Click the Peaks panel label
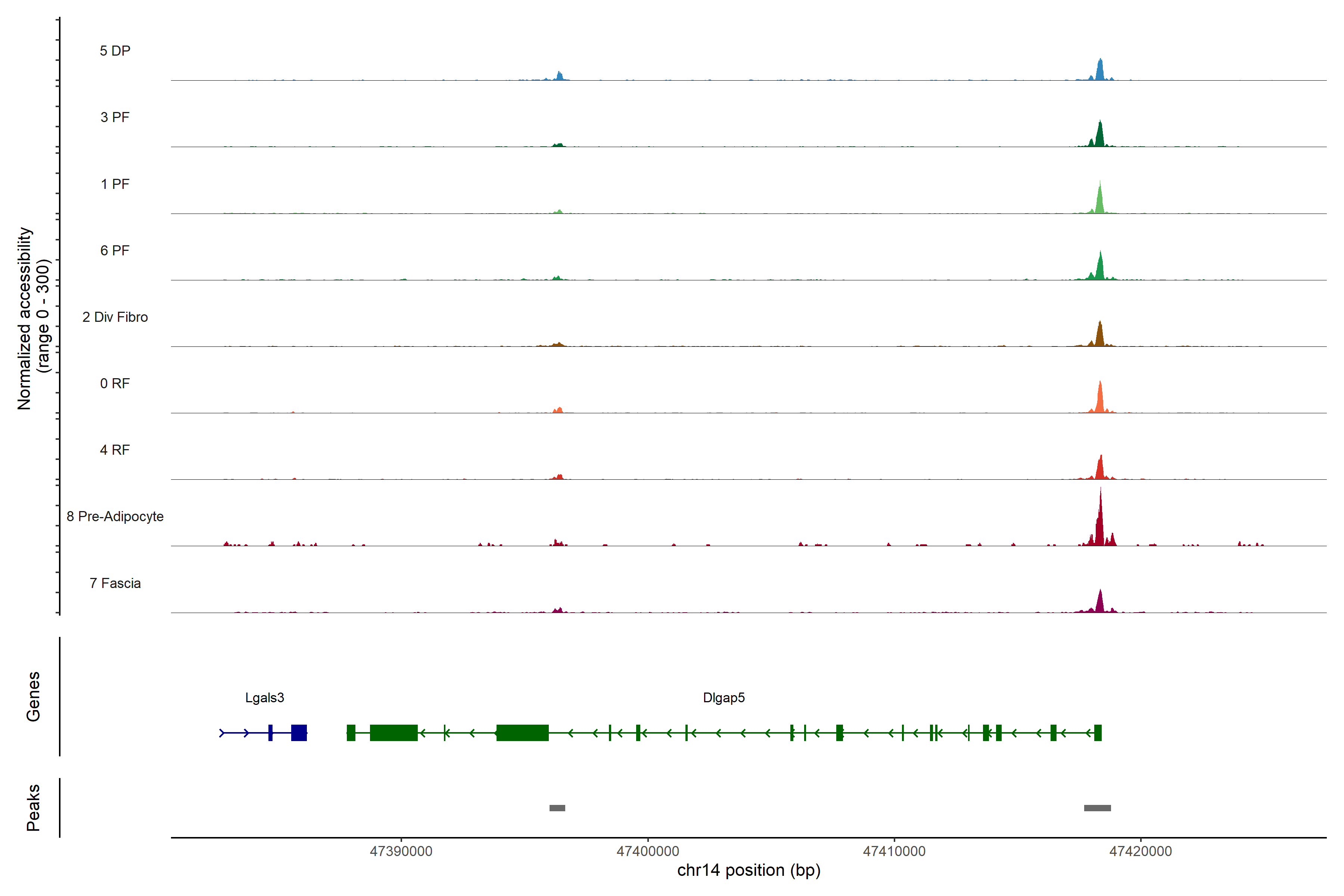 33,808
